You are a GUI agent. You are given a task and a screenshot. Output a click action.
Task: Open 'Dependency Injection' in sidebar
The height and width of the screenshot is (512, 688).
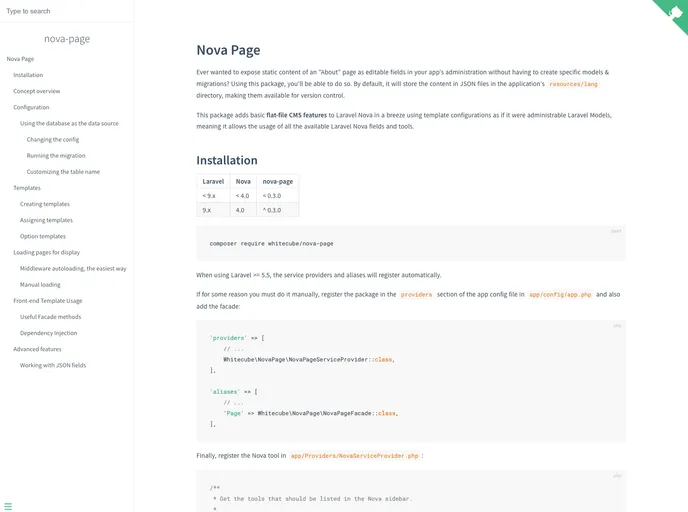48,333
